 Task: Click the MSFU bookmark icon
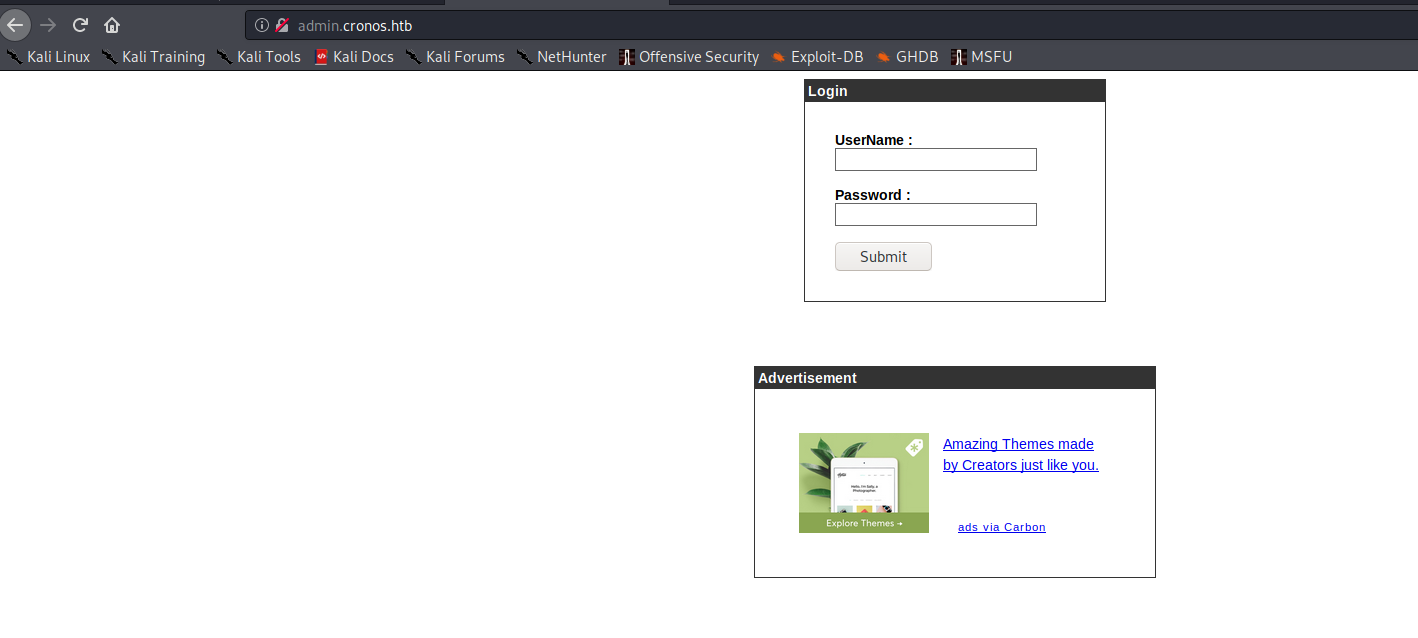(x=957, y=57)
